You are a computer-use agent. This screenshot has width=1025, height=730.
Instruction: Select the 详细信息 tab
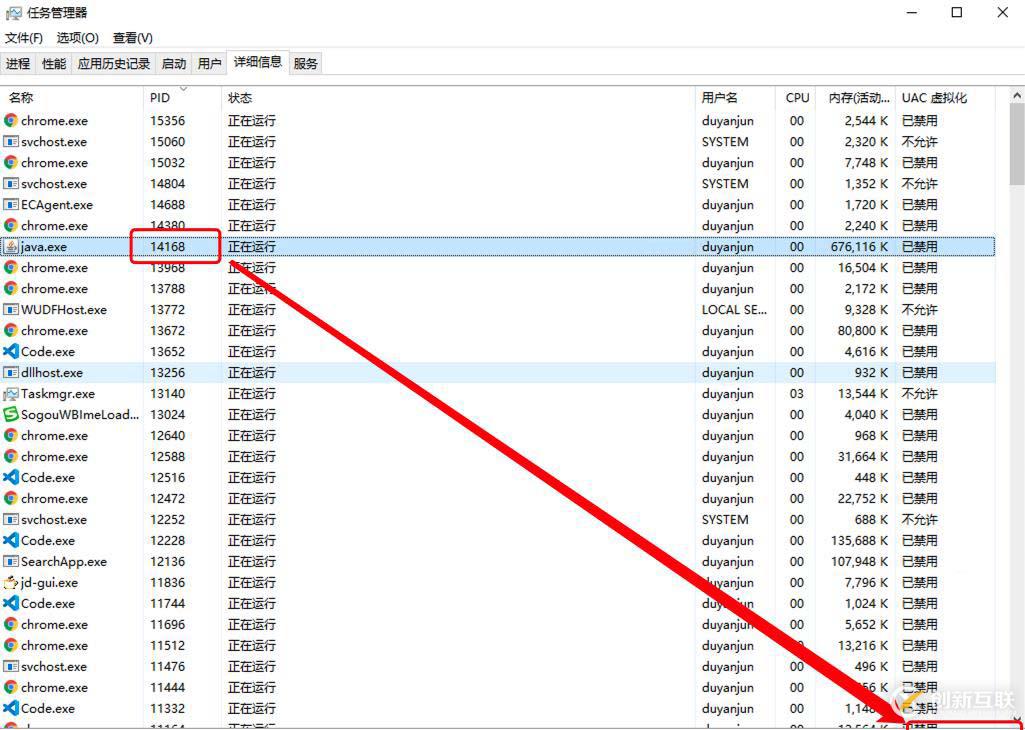(x=258, y=62)
